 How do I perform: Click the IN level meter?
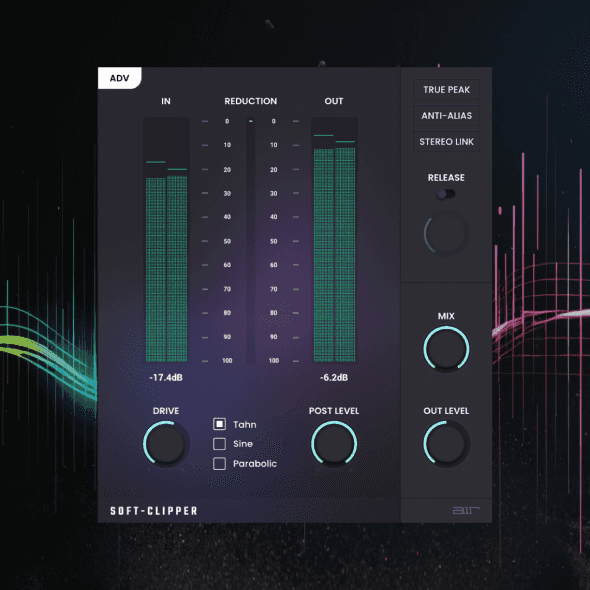(166, 240)
